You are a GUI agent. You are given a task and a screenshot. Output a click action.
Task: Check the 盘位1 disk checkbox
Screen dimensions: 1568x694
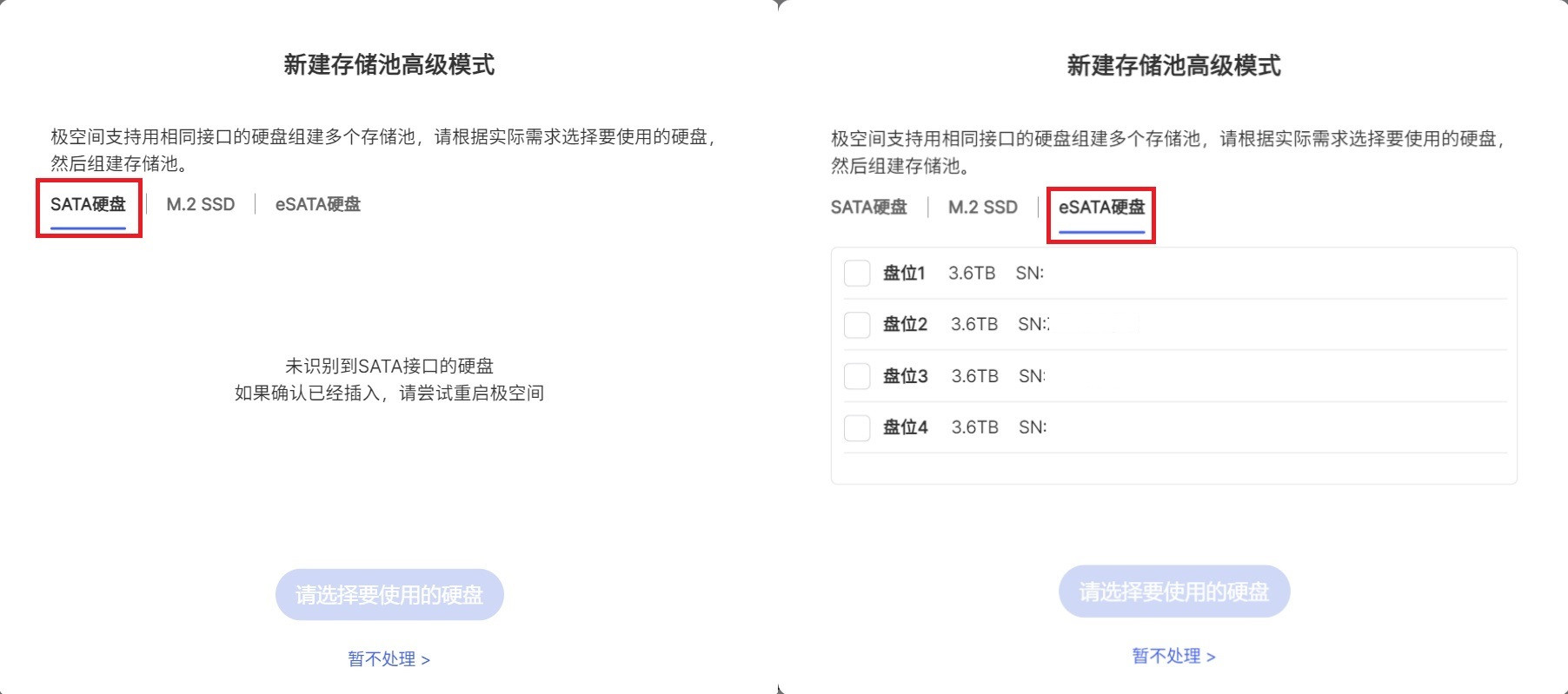857,273
